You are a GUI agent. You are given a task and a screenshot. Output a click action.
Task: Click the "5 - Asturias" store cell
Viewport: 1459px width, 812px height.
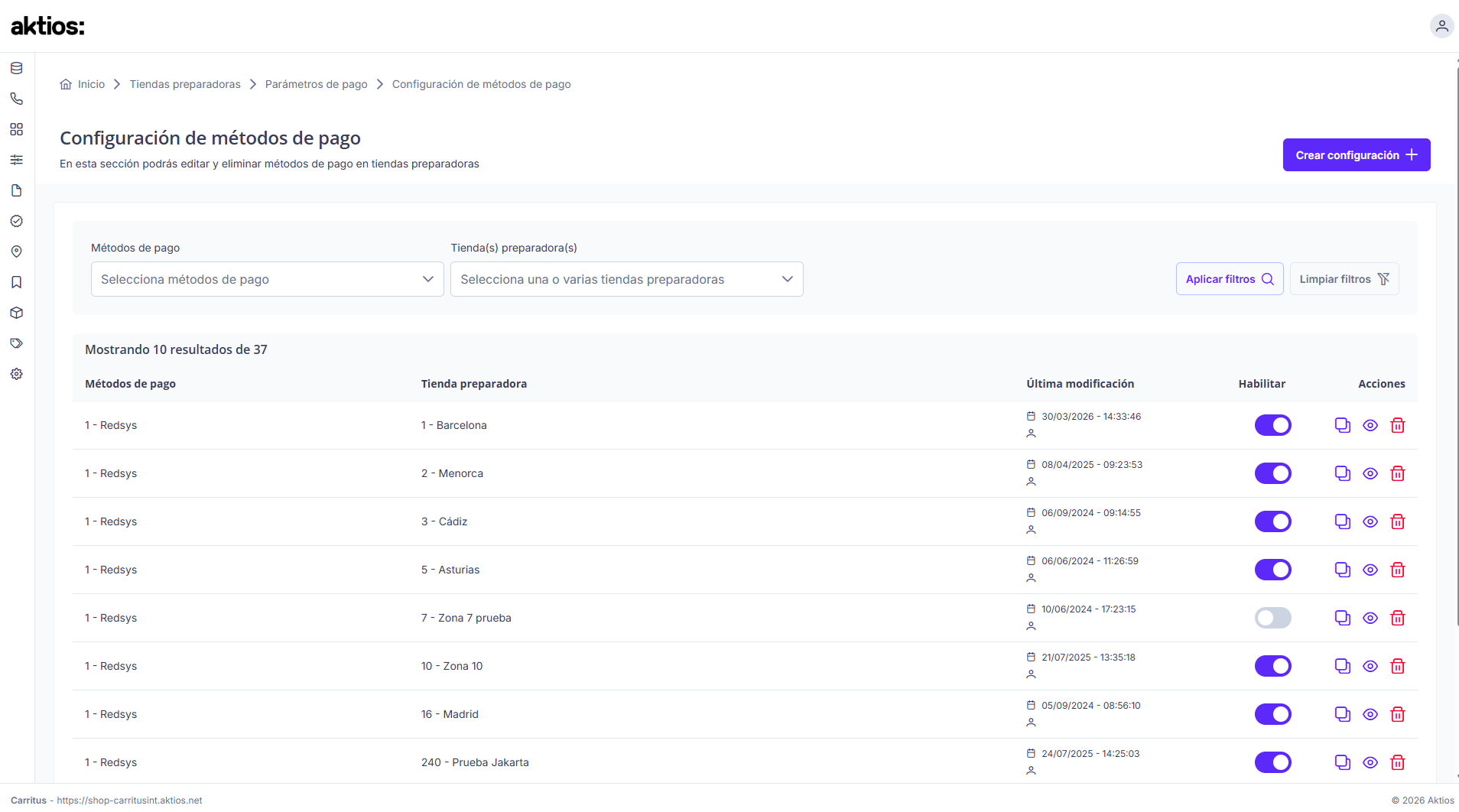click(450, 570)
